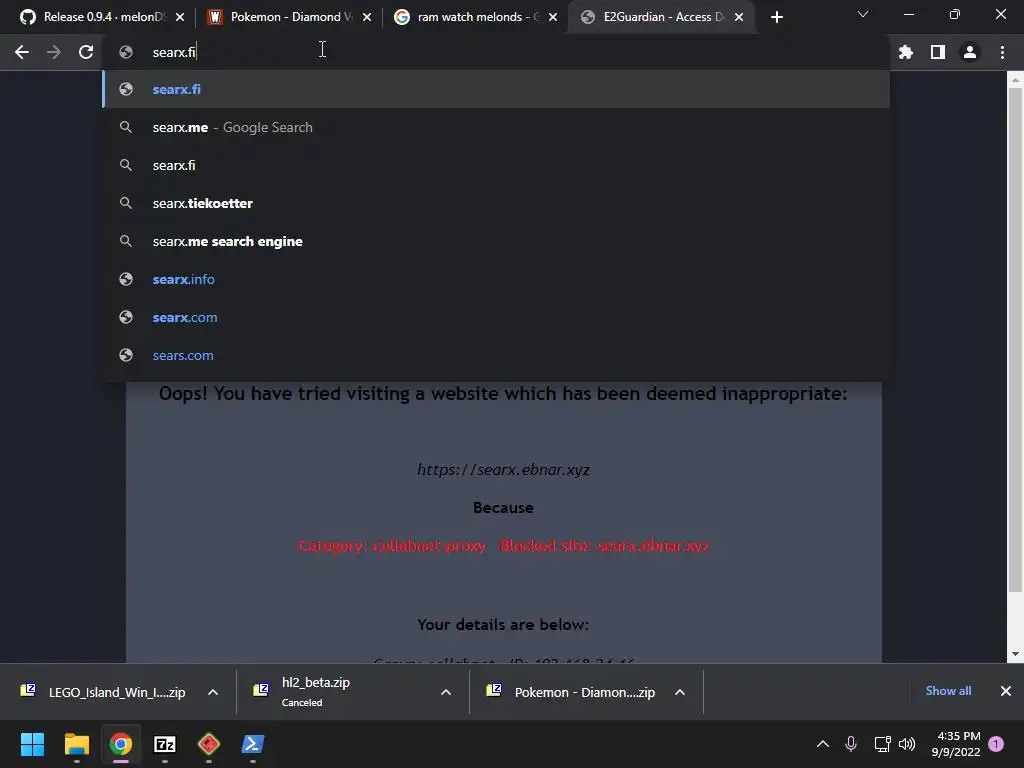Open 7-Zip from the taskbar

pos(165,744)
